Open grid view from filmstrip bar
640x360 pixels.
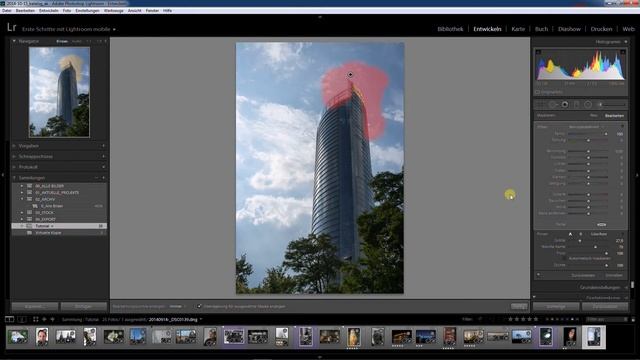point(36,319)
